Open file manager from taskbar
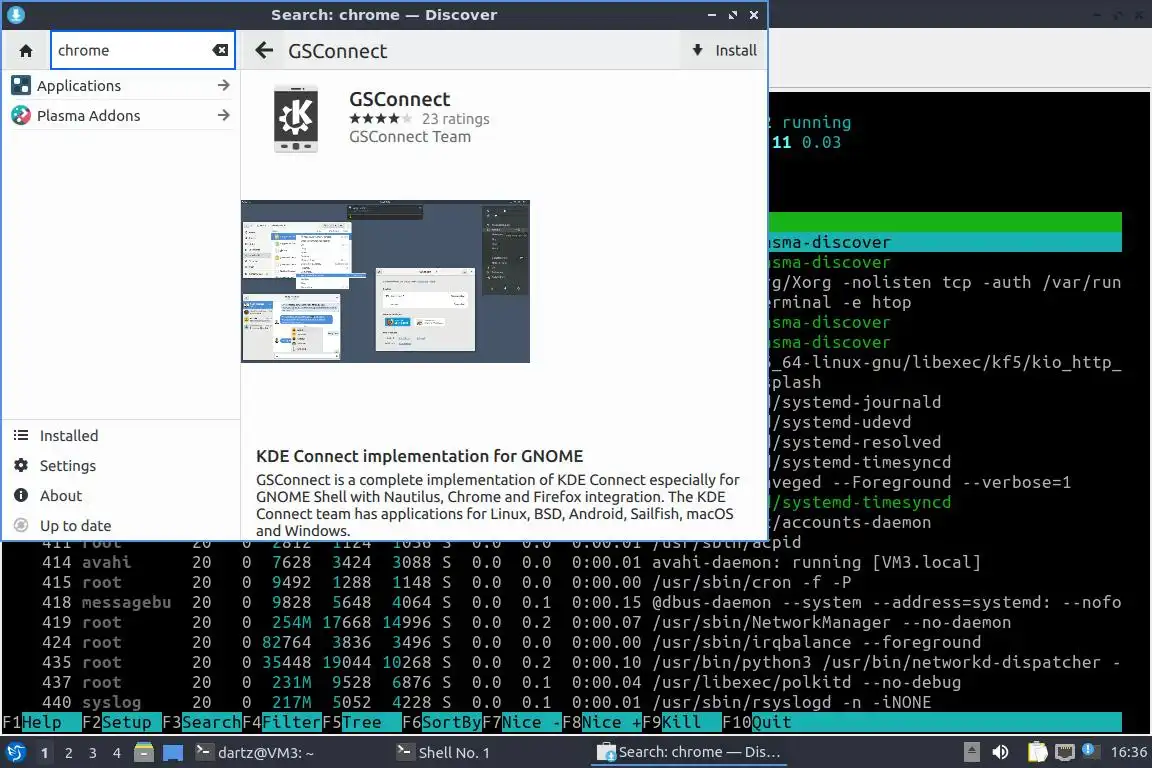 coord(144,752)
